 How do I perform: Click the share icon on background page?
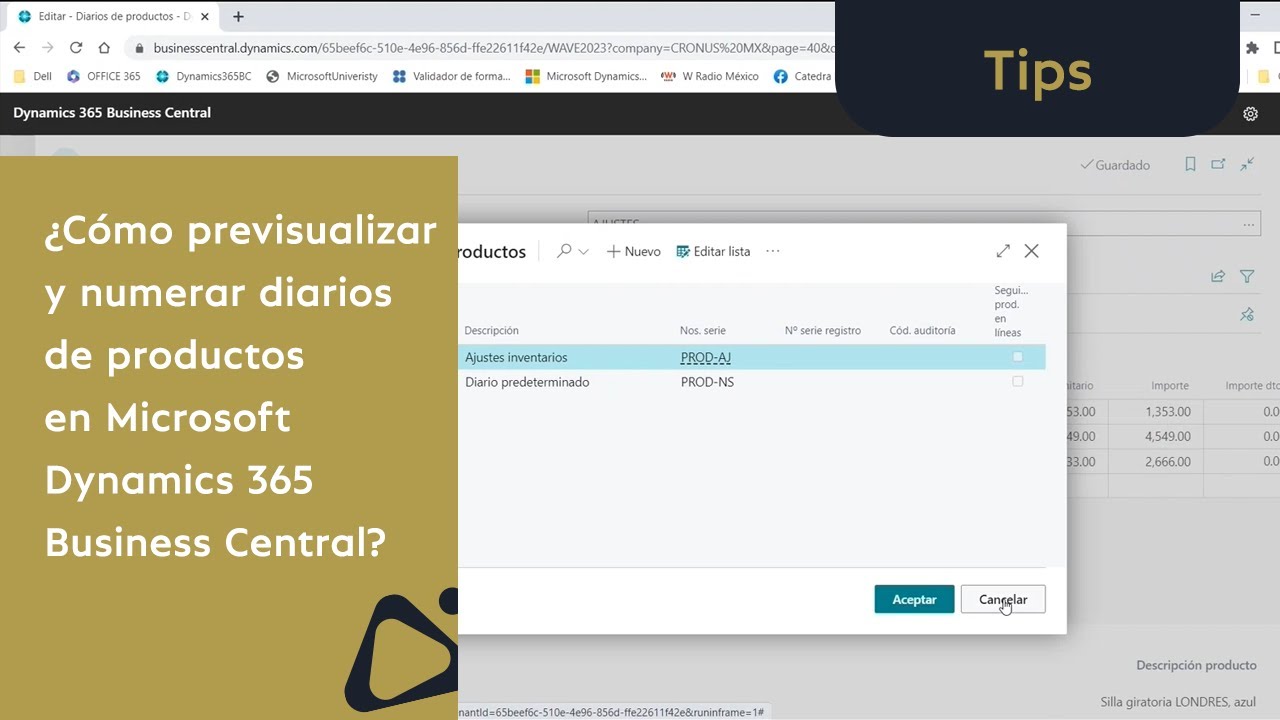[x=1218, y=276]
